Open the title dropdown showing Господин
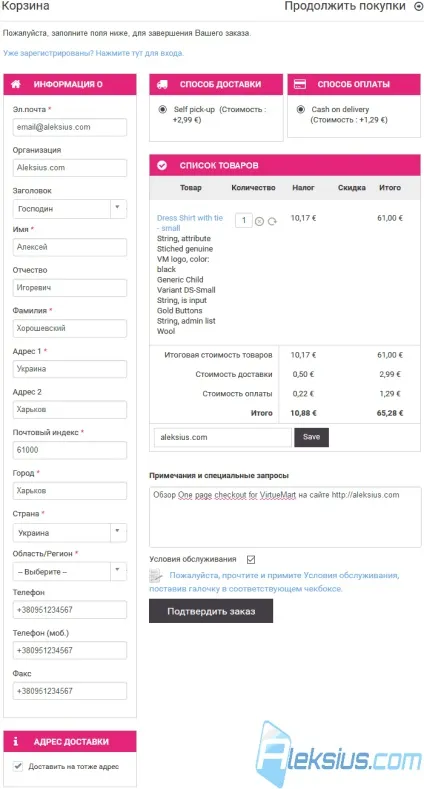The height and width of the screenshot is (789, 424). 69,209
